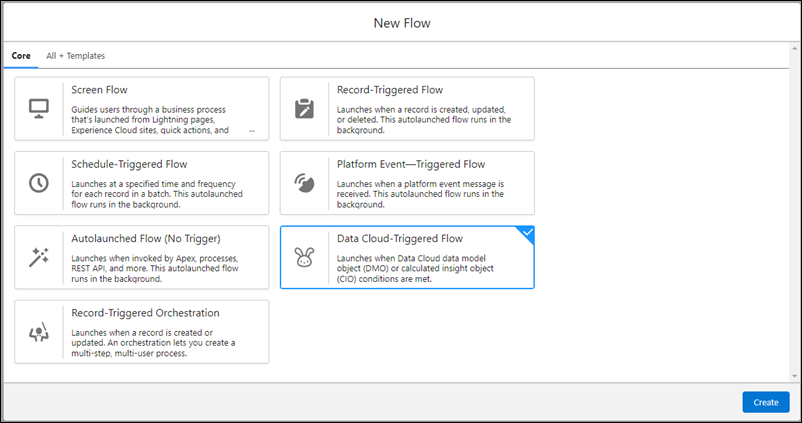802x423 pixels.
Task: Pick the Schedule-Triggered Flow title
Action: tap(129, 164)
